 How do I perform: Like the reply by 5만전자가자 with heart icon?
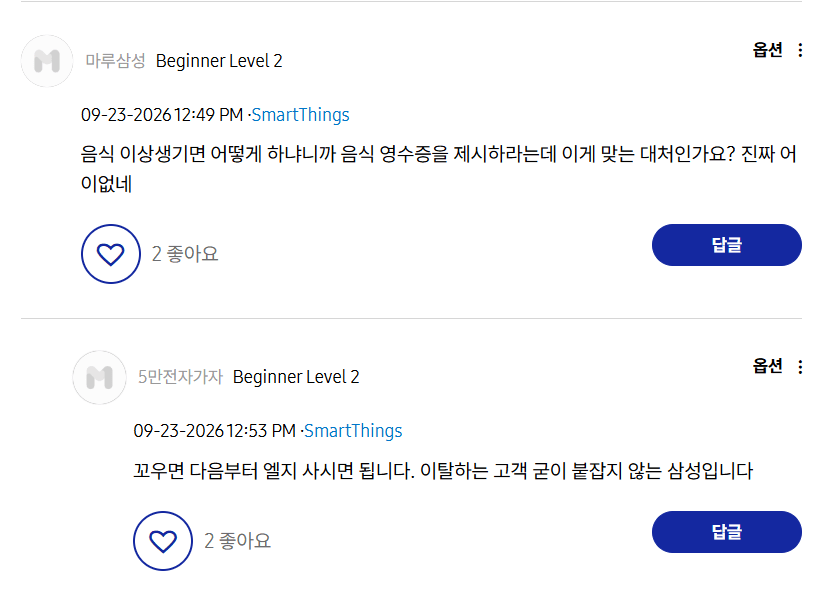[163, 541]
